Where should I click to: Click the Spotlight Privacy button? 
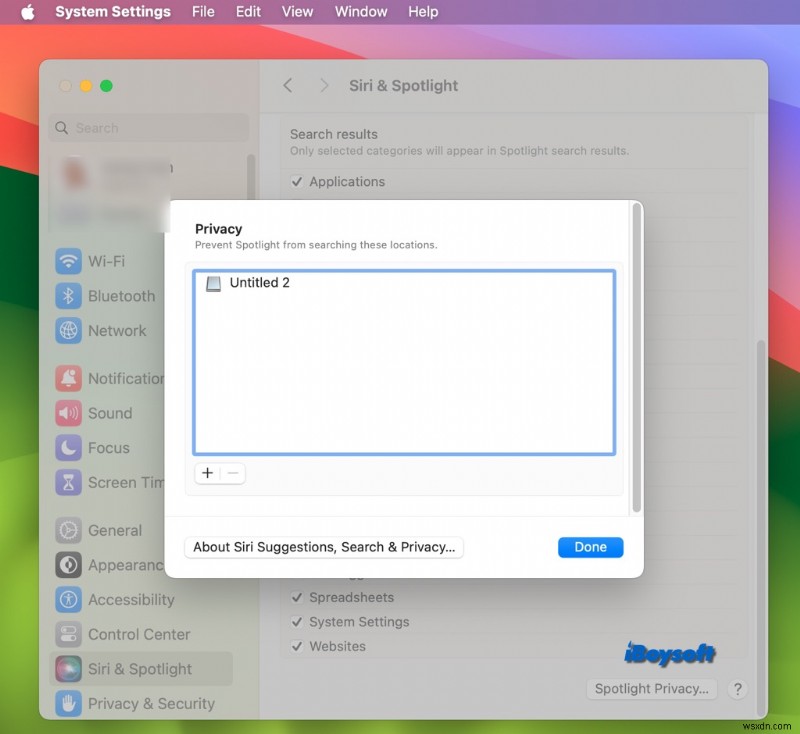click(652, 689)
